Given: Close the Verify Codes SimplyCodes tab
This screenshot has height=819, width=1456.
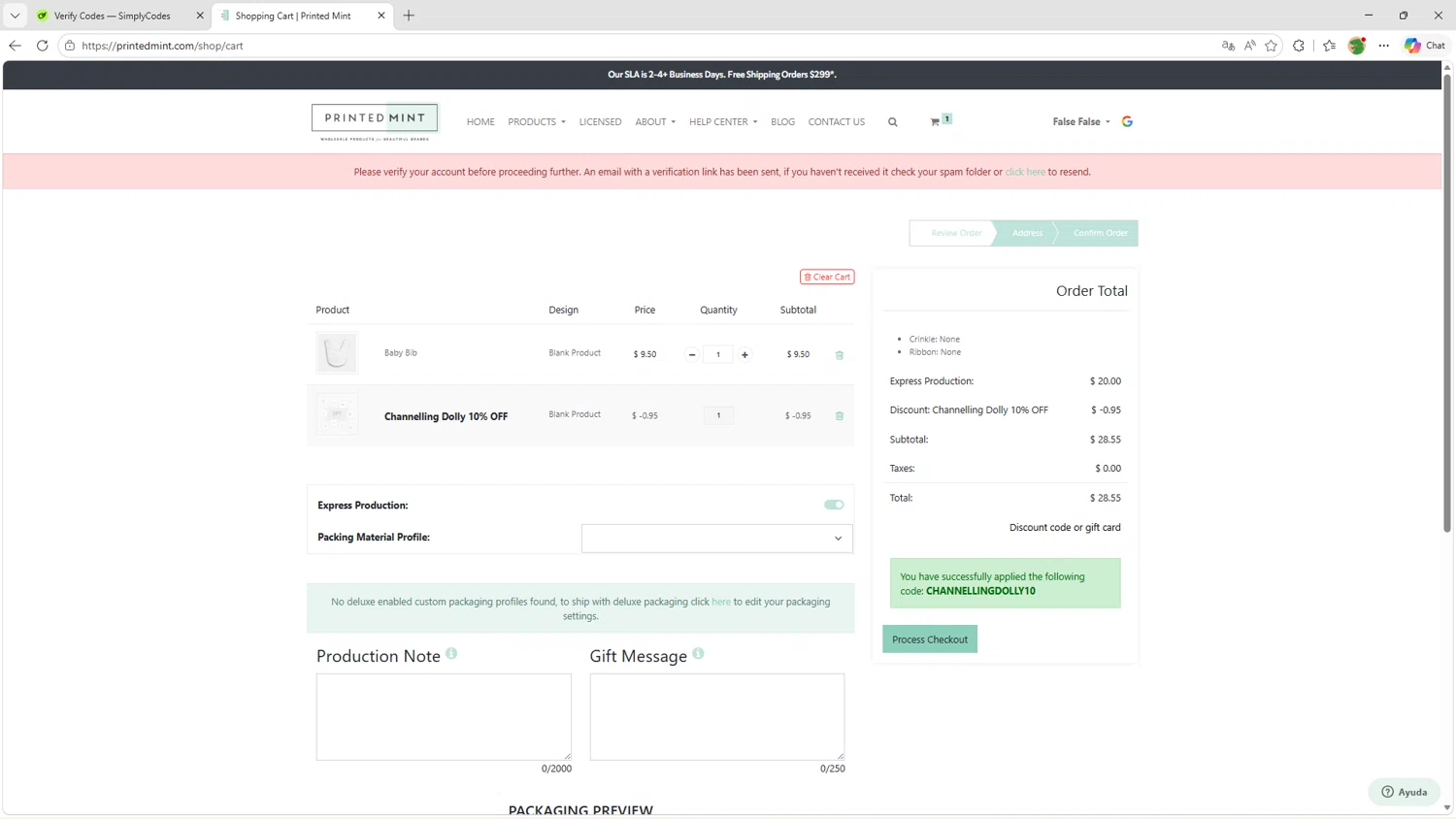Looking at the screenshot, I should 200,16.
